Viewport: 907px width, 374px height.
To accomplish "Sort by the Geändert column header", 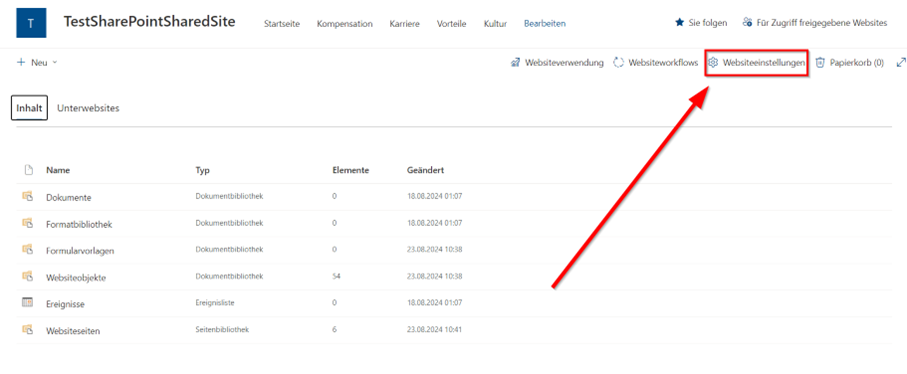I will [426, 171].
